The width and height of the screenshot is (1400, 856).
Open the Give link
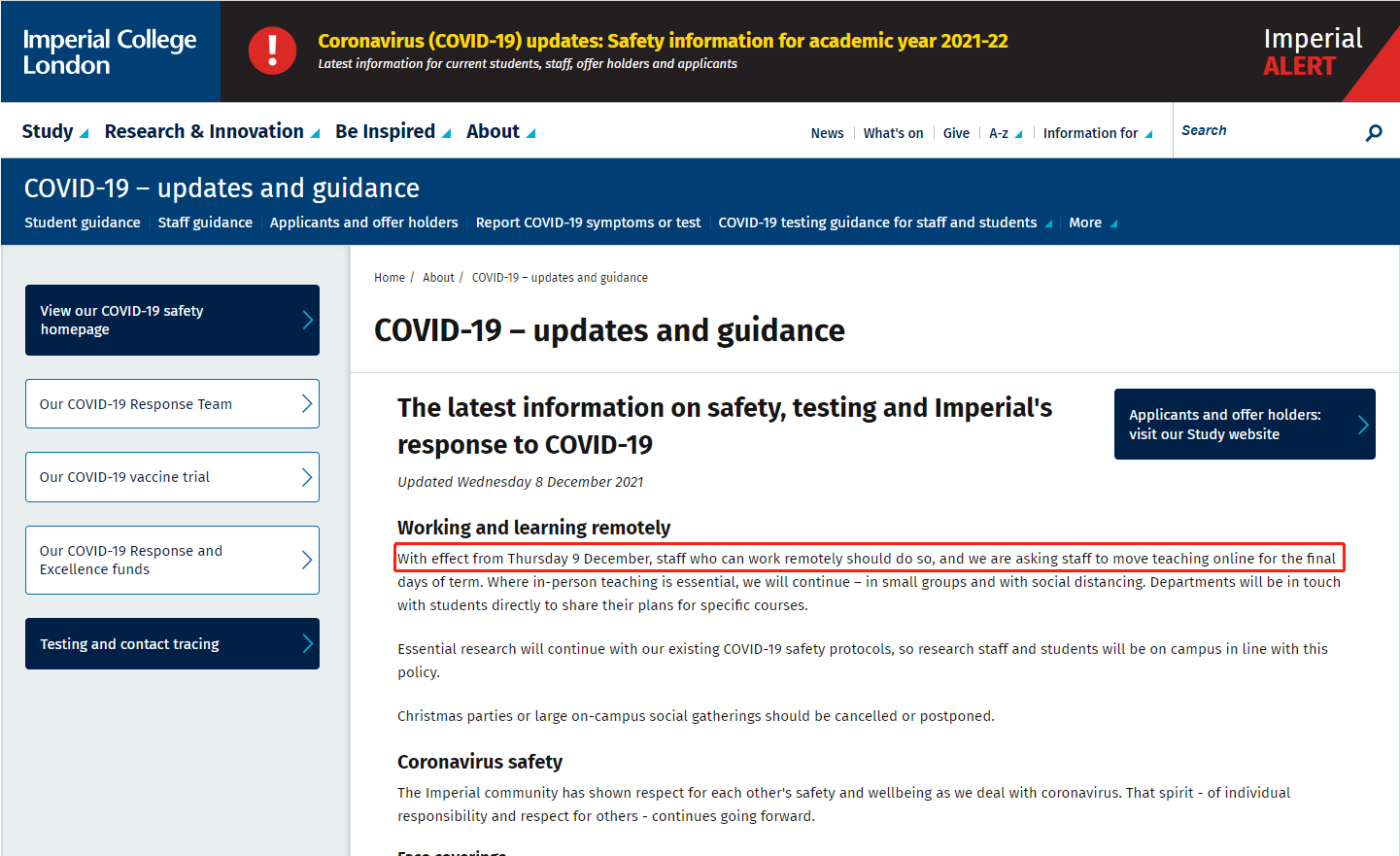tap(956, 133)
